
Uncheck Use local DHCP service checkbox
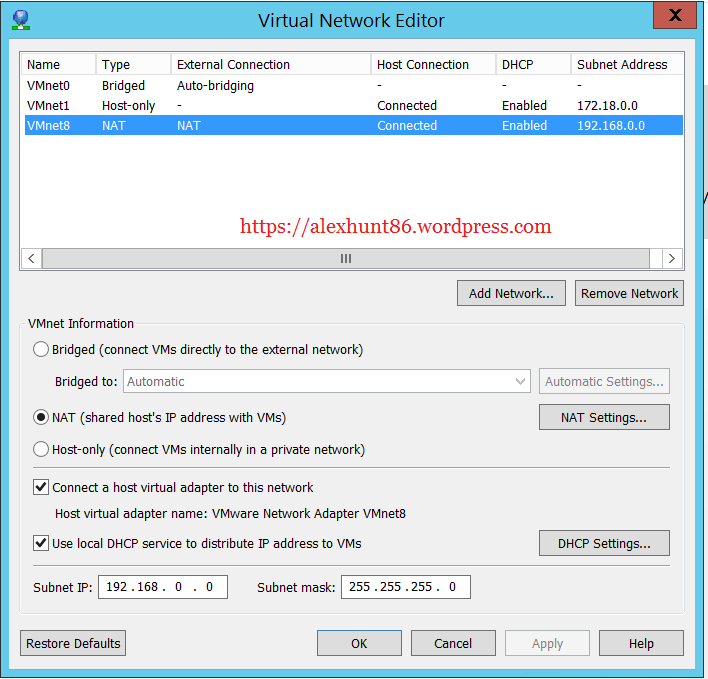(x=41, y=543)
